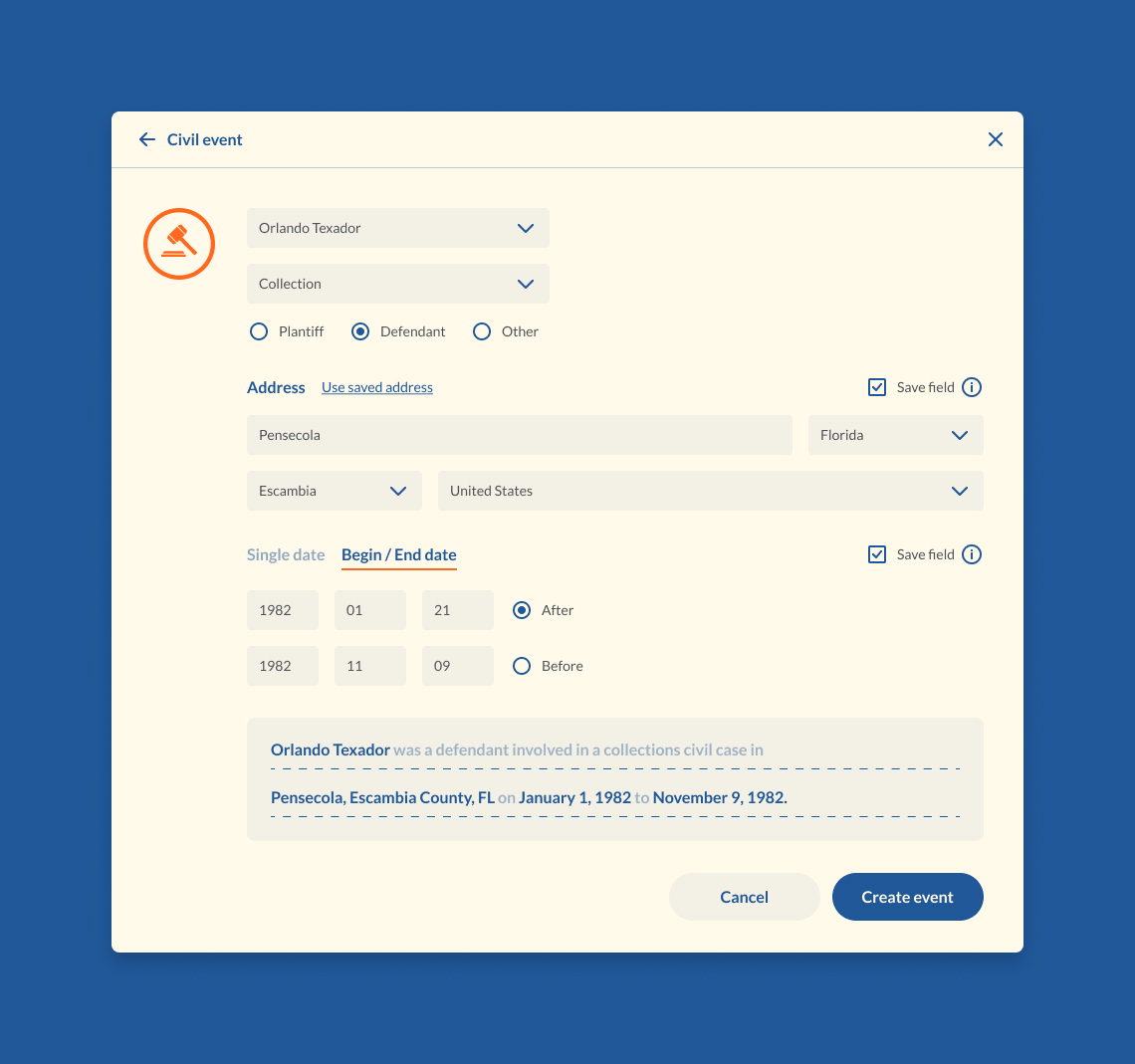The width and height of the screenshot is (1135, 1064).
Task: Open the United States country dropdown
Action: (710, 491)
